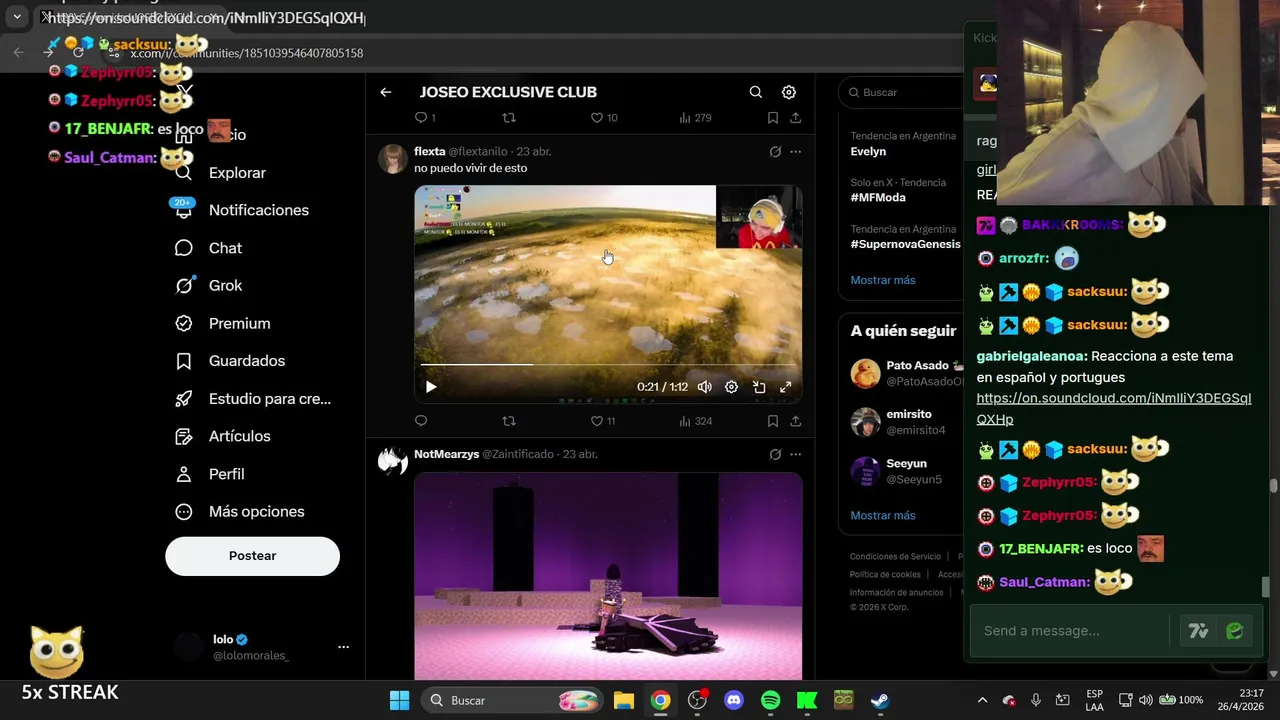
Task: Open Spotify from the taskbar
Action: point(770,700)
